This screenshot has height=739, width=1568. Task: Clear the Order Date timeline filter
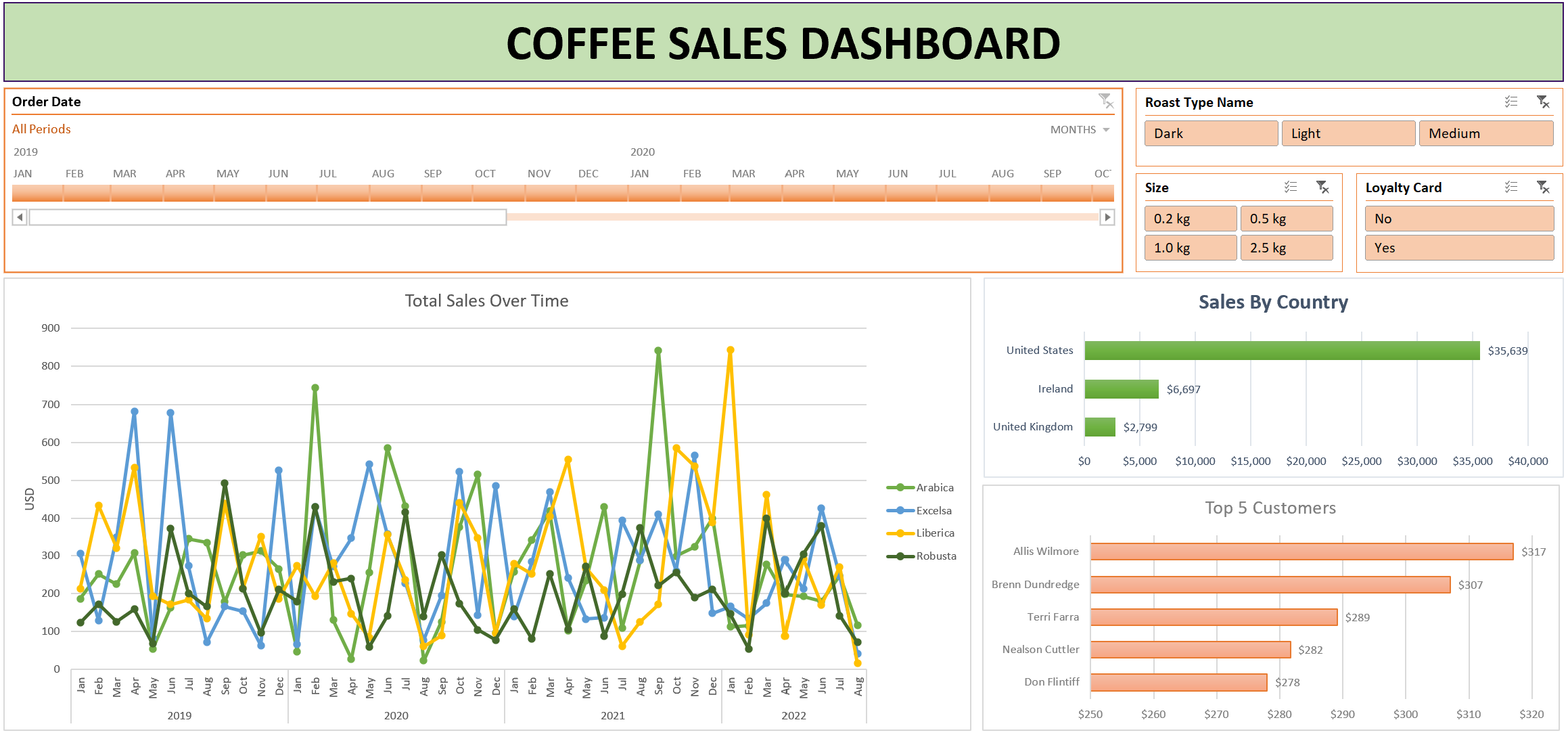coord(1105,102)
